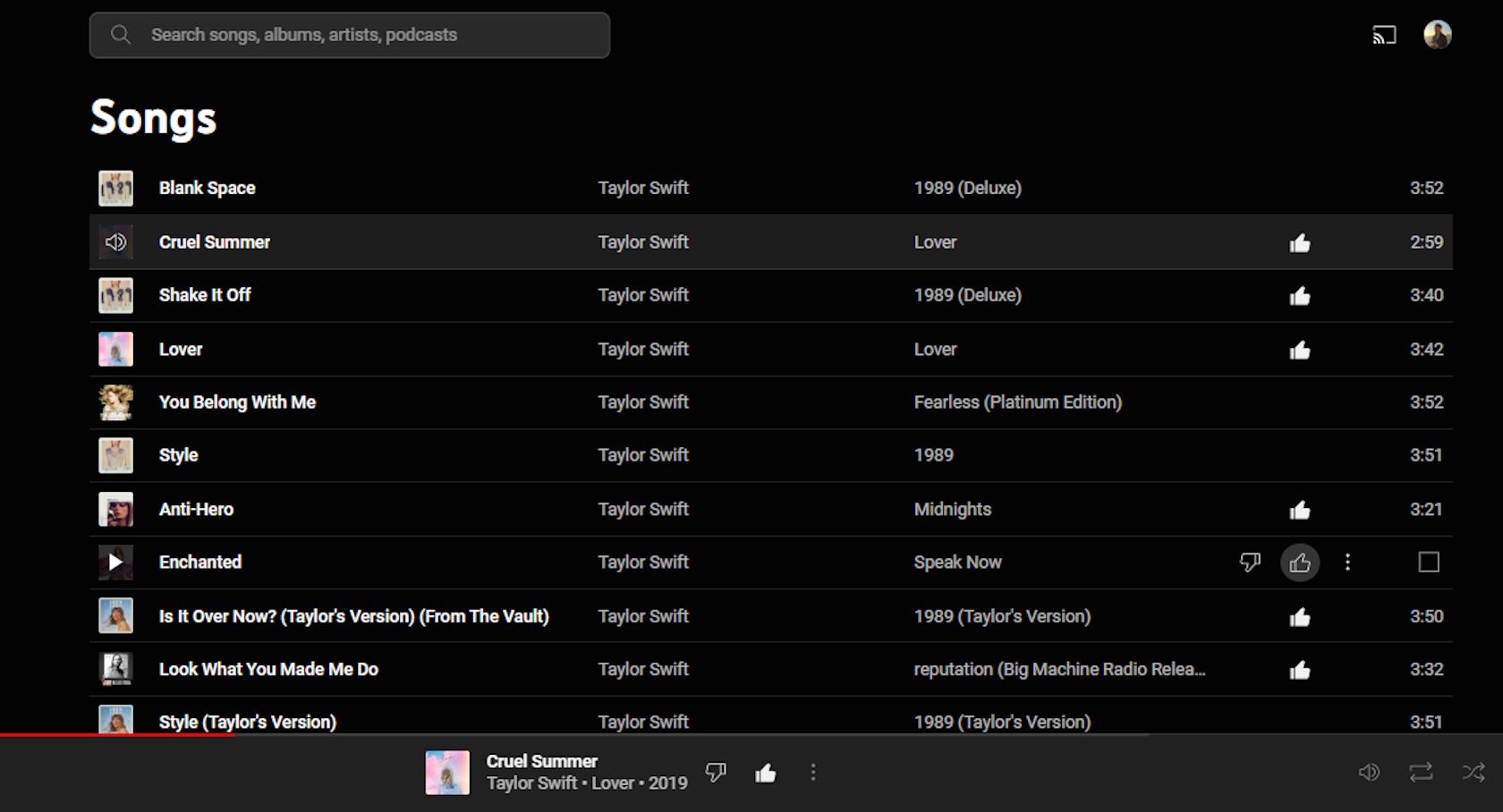The width and height of the screenshot is (1503, 812).
Task: Select the song Anti-Hero
Action: tap(196, 509)
